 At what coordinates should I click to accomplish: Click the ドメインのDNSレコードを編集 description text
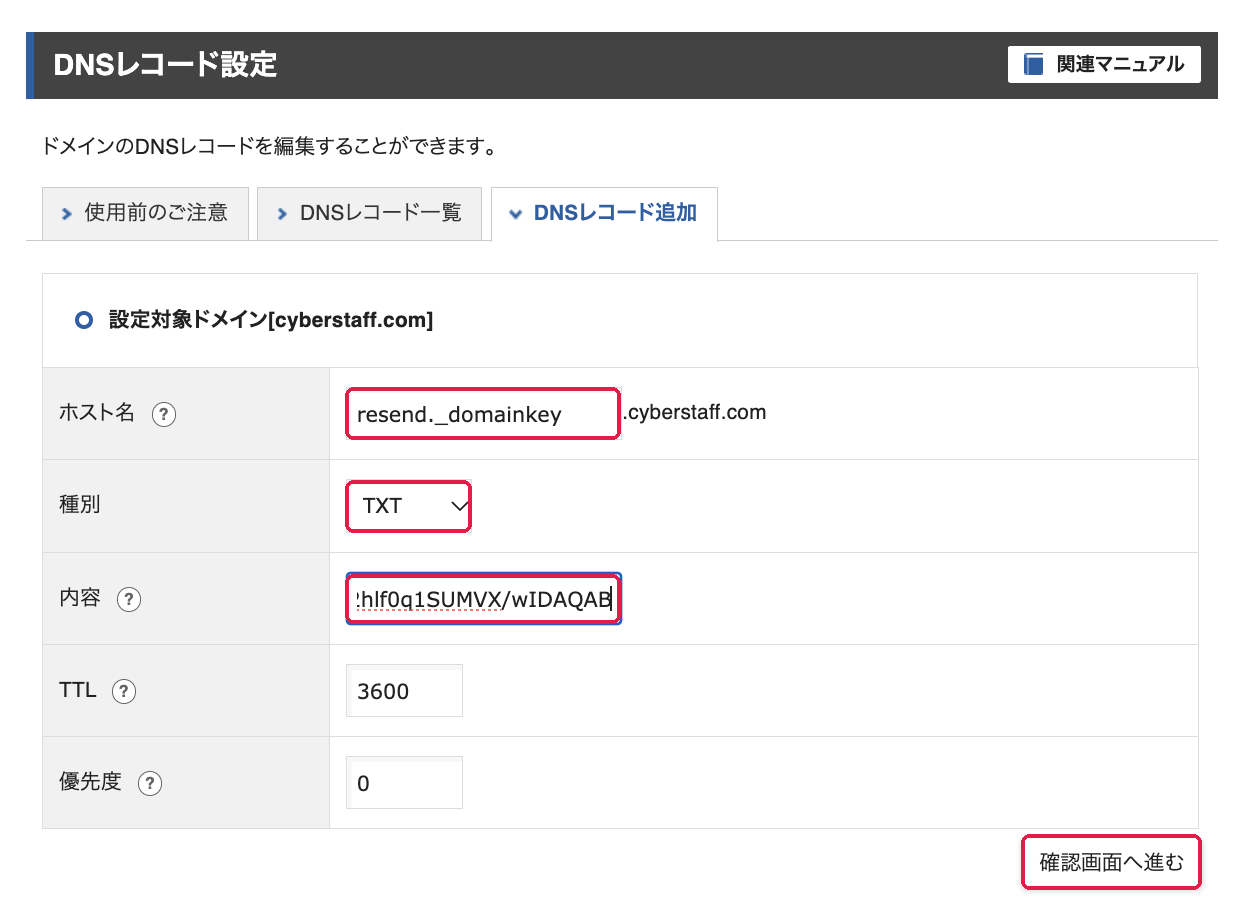click(270, 148)
